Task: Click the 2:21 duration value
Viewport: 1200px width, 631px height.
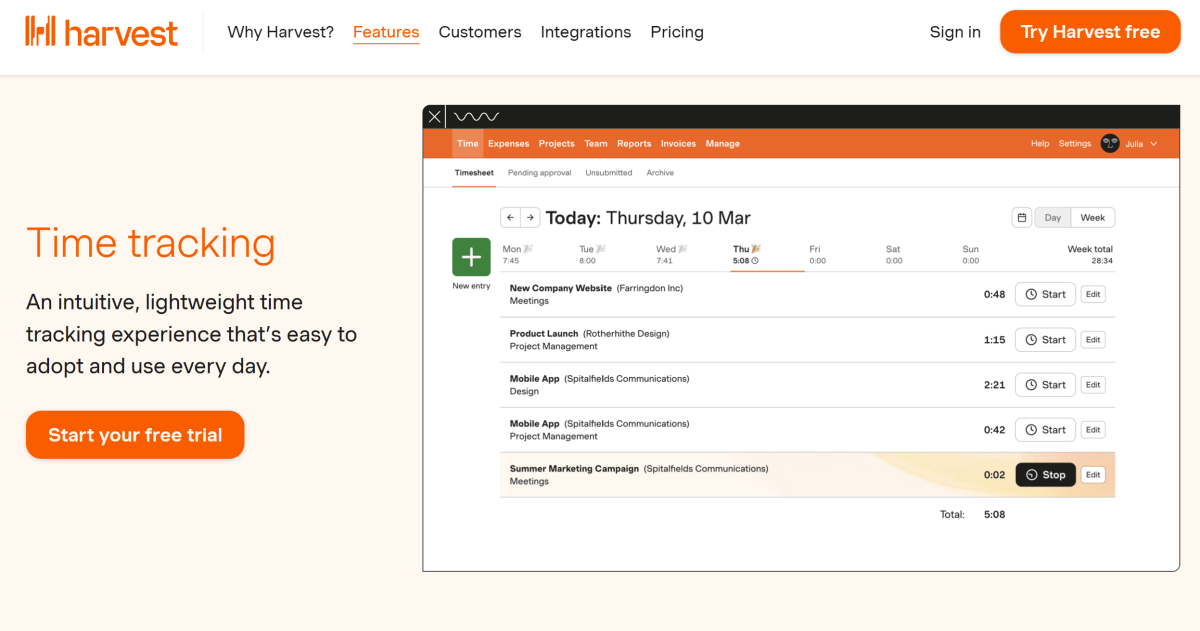Action: (x=994, y=385)
